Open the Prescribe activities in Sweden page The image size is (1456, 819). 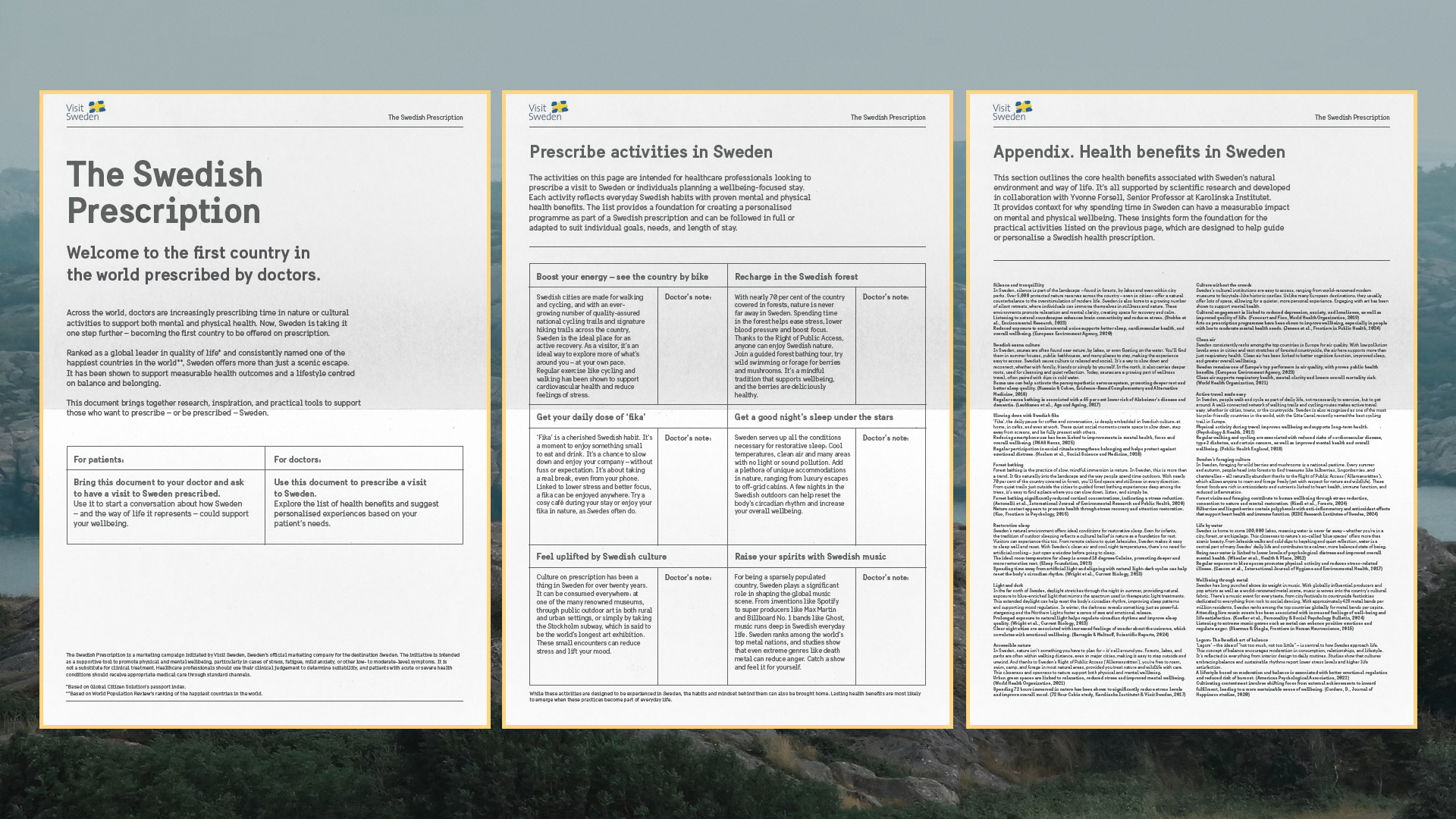(x=651, y=152)
